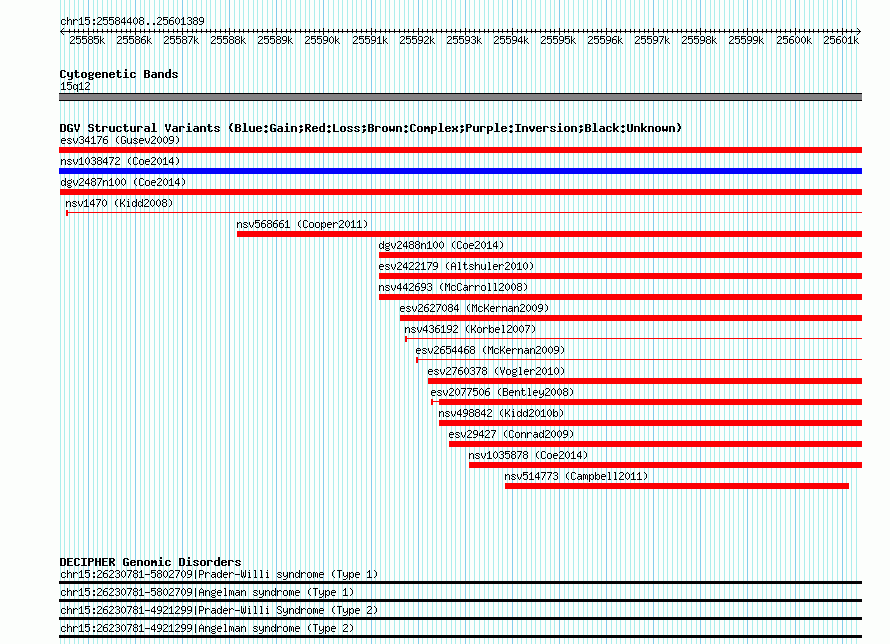Select the red bar under nsv568661

[x=549, y=234]
